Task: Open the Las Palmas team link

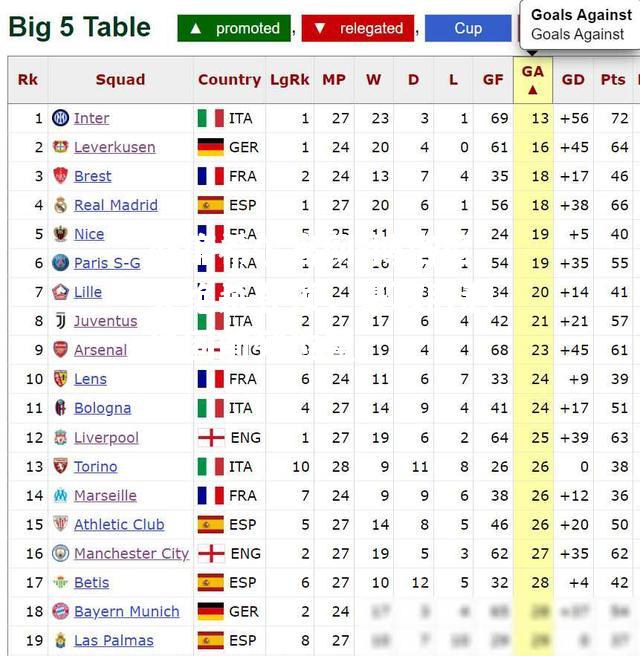Action: click(x=114, y=641)
